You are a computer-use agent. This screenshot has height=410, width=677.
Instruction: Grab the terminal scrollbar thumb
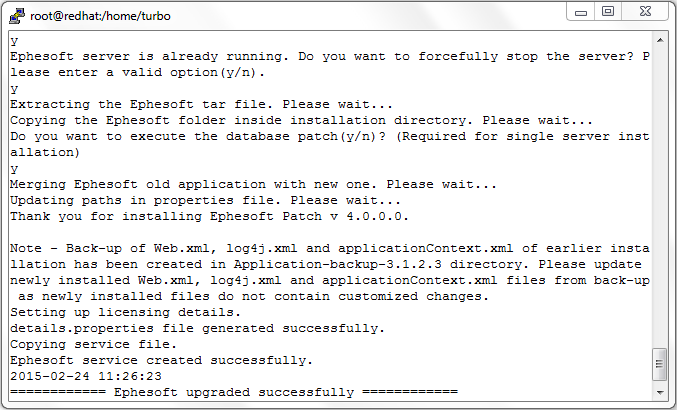tap(660, 364)
